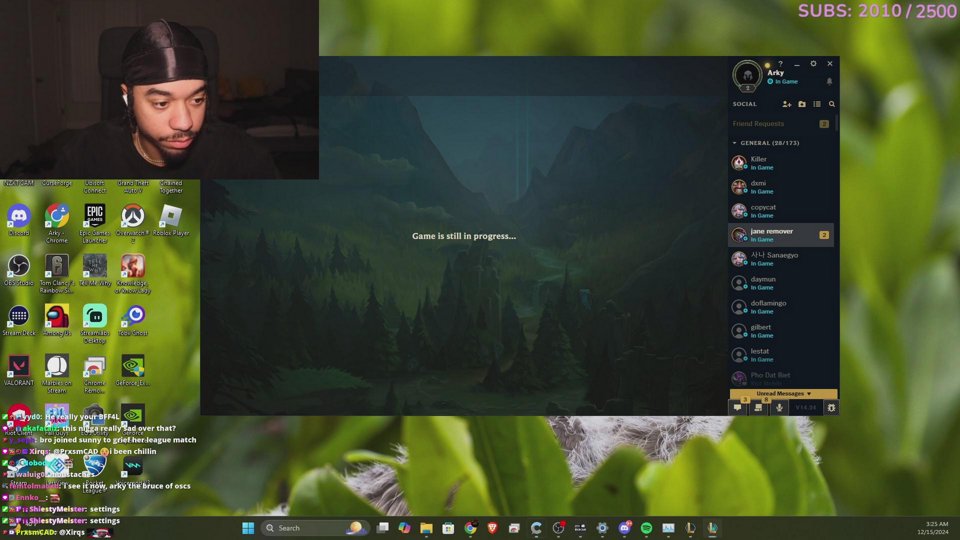Click the VALORANT desktop icon
Viewport: 960px width, 540px height.
point(18,370)
